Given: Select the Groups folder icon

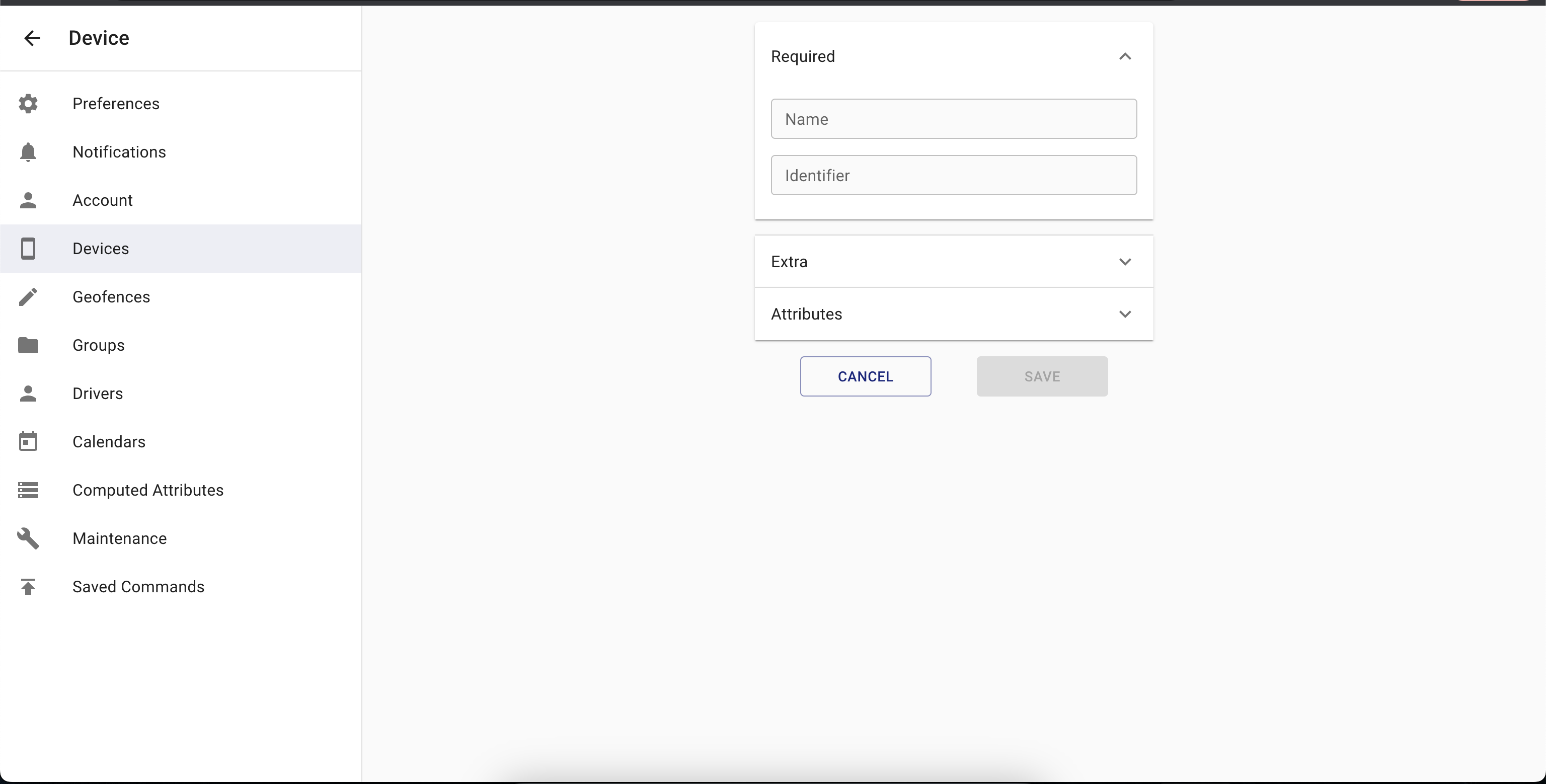Looking at the screenshot, I should 28,345.
